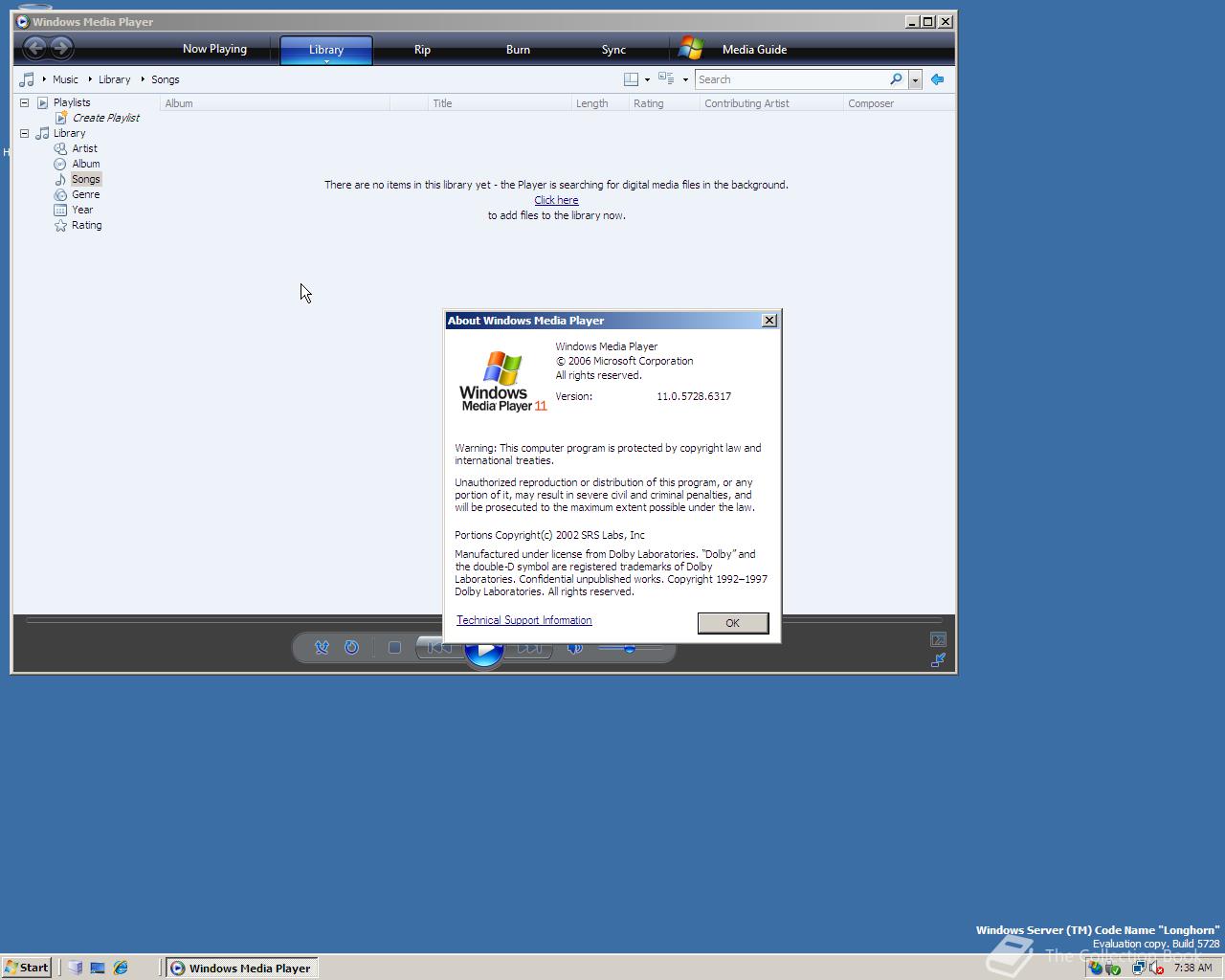This screenshot has width=1225, height=980.
Task: Open the Burn tab
Action: (x=518, y=50)
